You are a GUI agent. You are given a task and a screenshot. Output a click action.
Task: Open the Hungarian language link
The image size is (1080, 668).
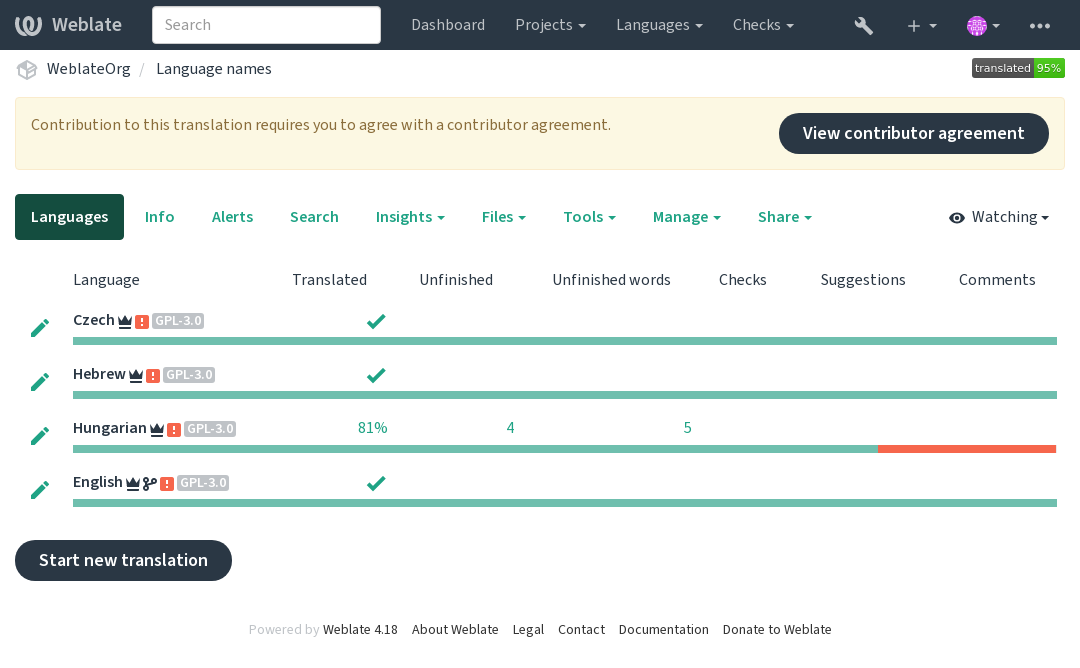pos(110,428)
